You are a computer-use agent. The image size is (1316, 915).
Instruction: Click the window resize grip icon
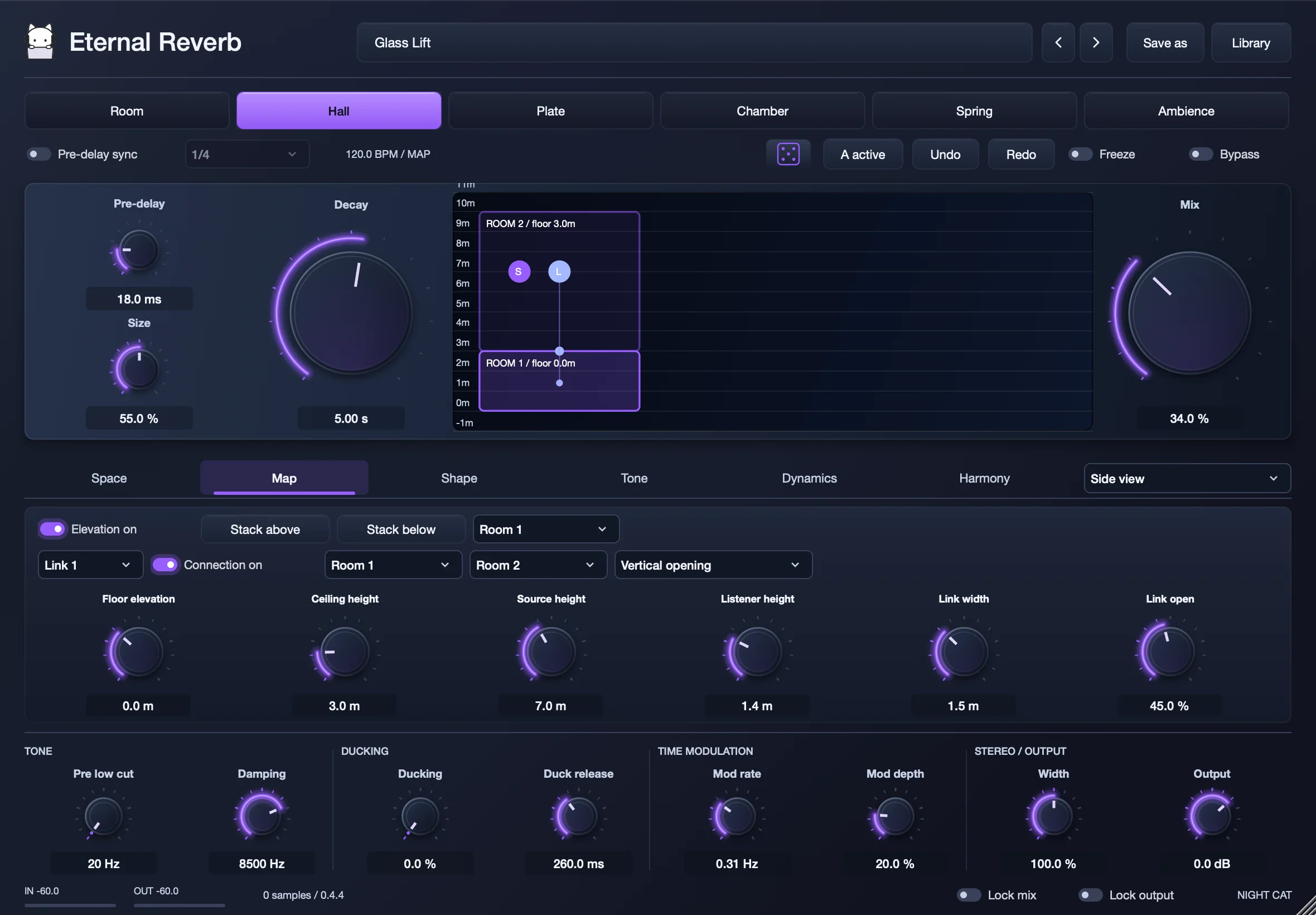click(1305, 906)
